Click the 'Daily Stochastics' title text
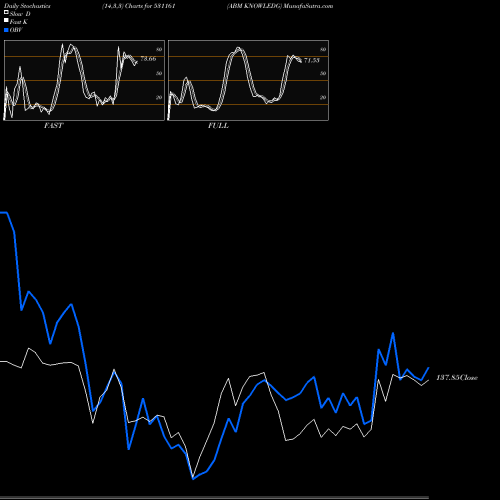The width and height of the screenshot is (500, 500). 27,6
